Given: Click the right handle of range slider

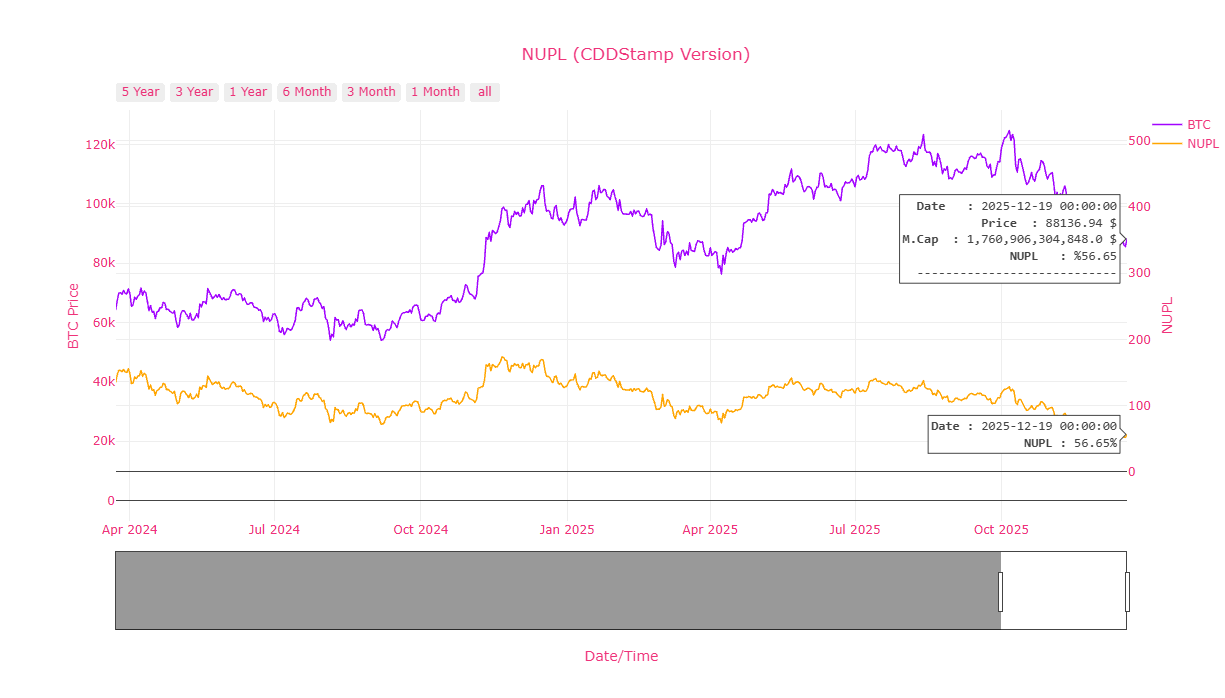Looking at the screenshot, I should [x=1127, y=591].
